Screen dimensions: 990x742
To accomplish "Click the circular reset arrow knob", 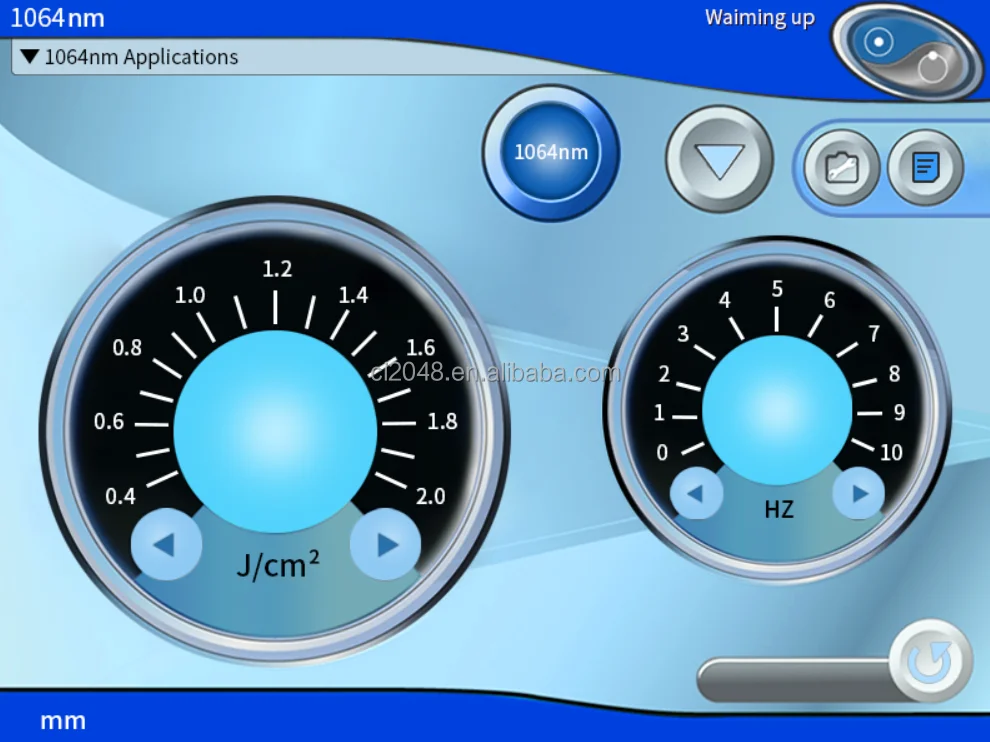I will point(931,661).
